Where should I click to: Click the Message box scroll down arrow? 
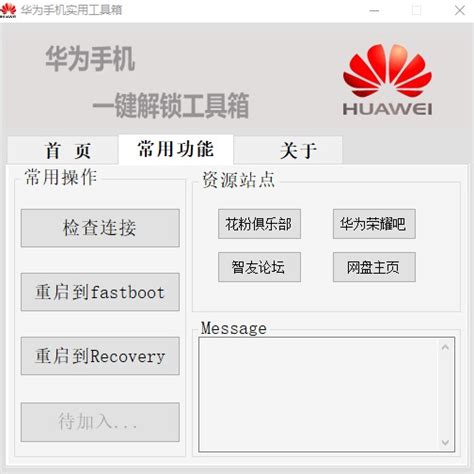[x=445, y=443]
